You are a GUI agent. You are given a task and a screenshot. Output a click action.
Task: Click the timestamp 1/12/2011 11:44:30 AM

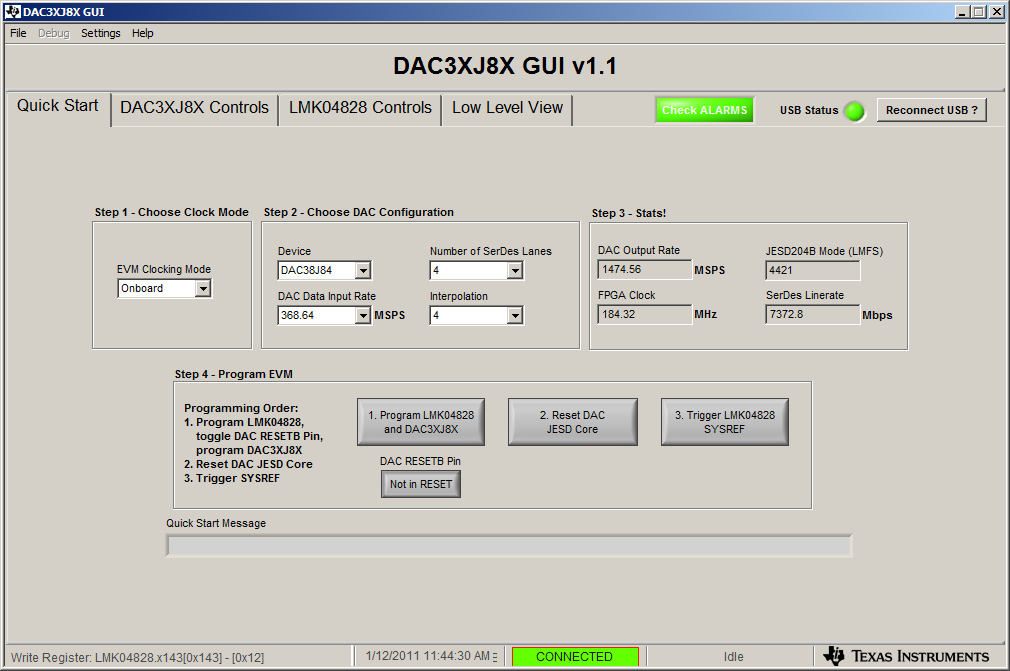pos(428,656)
